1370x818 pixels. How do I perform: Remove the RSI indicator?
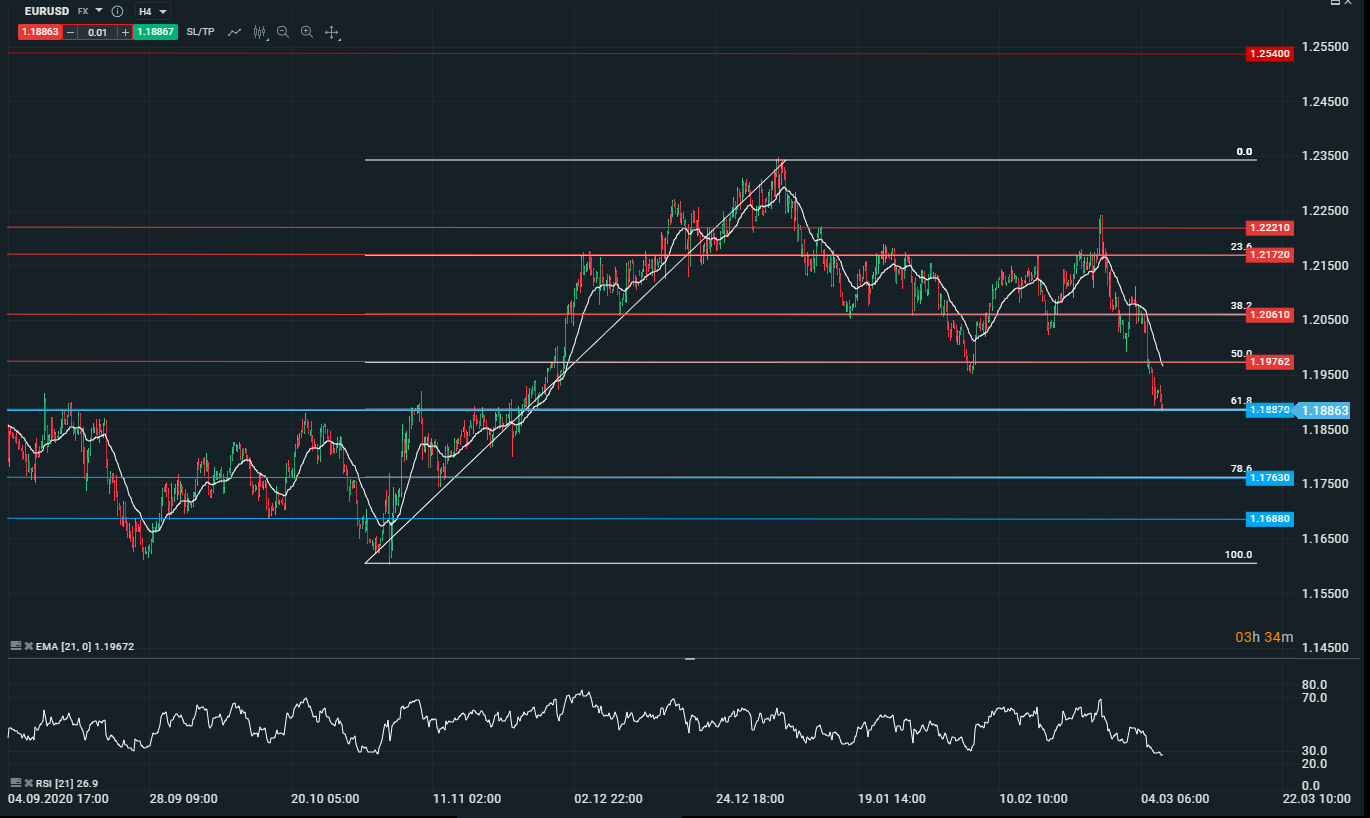[28, 783]
